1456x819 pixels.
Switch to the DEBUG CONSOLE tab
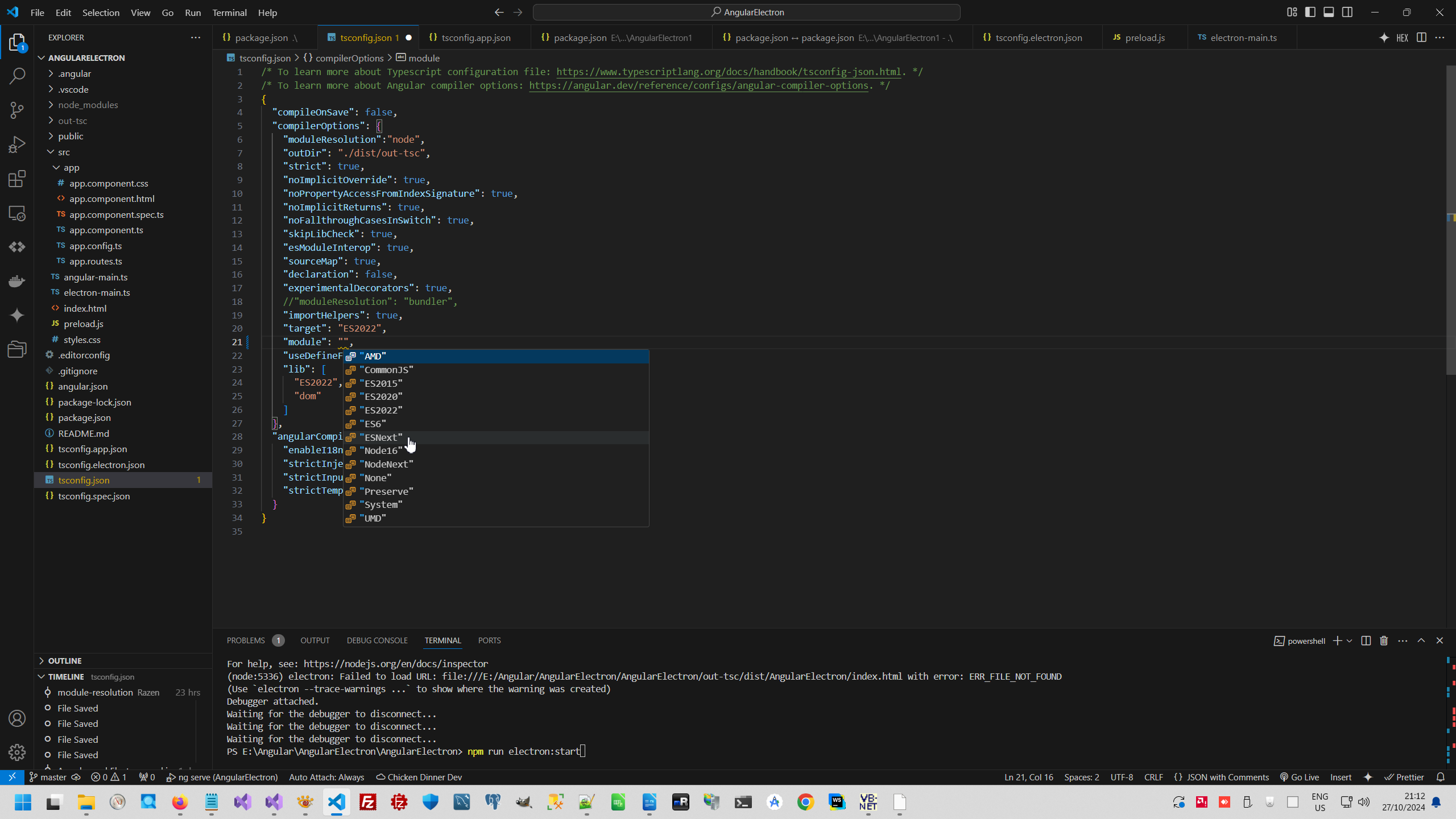pos(377,640)
